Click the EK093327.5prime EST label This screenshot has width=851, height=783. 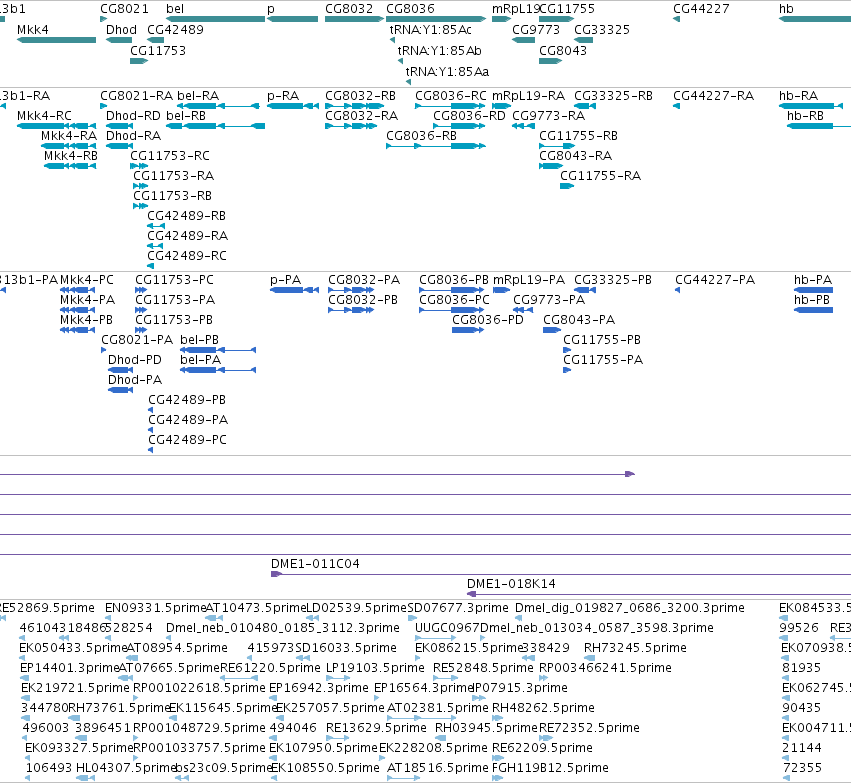(79, 748)
